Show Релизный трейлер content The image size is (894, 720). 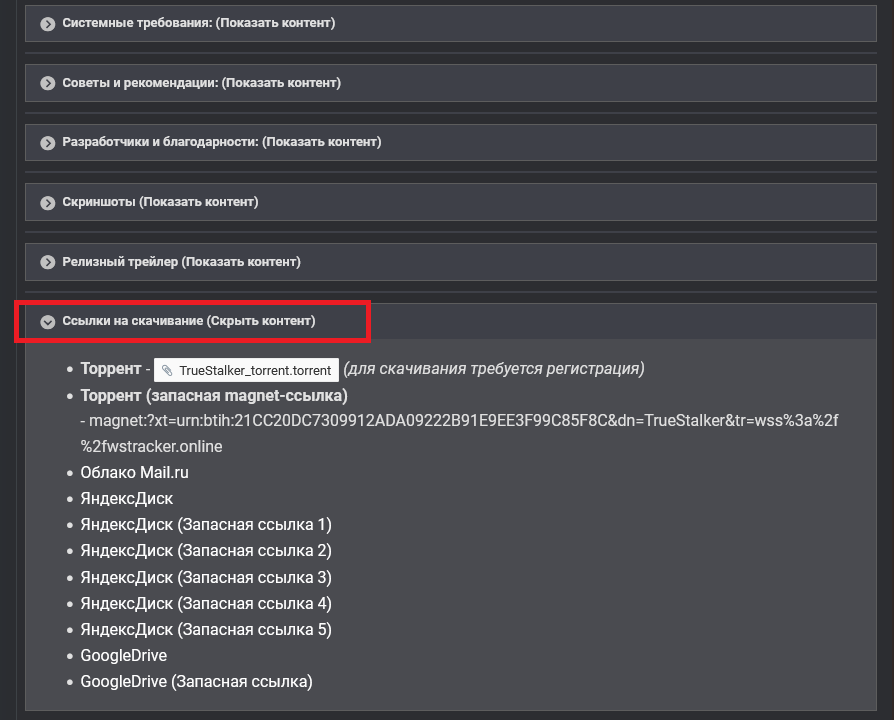point(181,262)
